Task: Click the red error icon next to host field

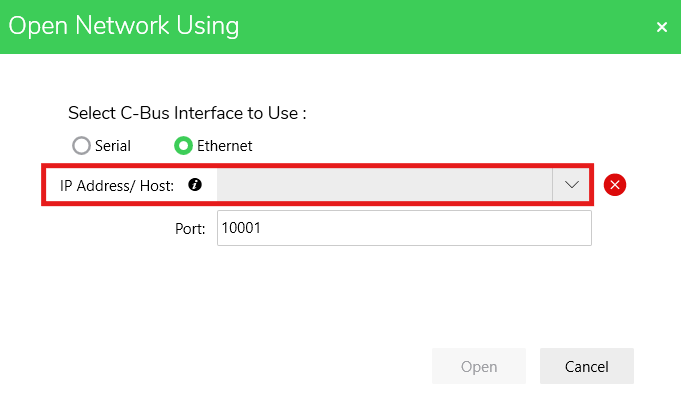Action: pos(615,185)
